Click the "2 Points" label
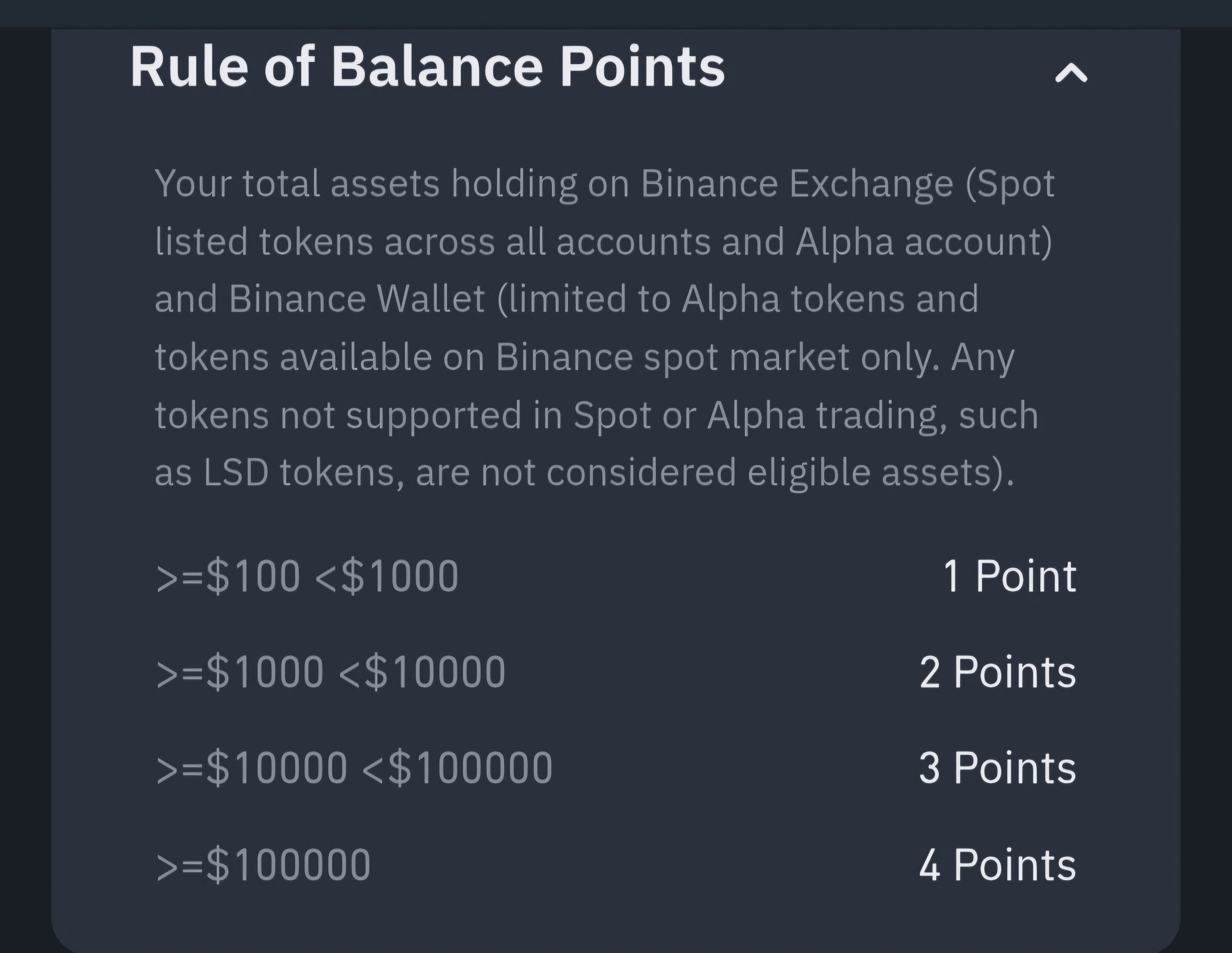The width and height of the screenshot is (1232, 953). pos(997,672)
